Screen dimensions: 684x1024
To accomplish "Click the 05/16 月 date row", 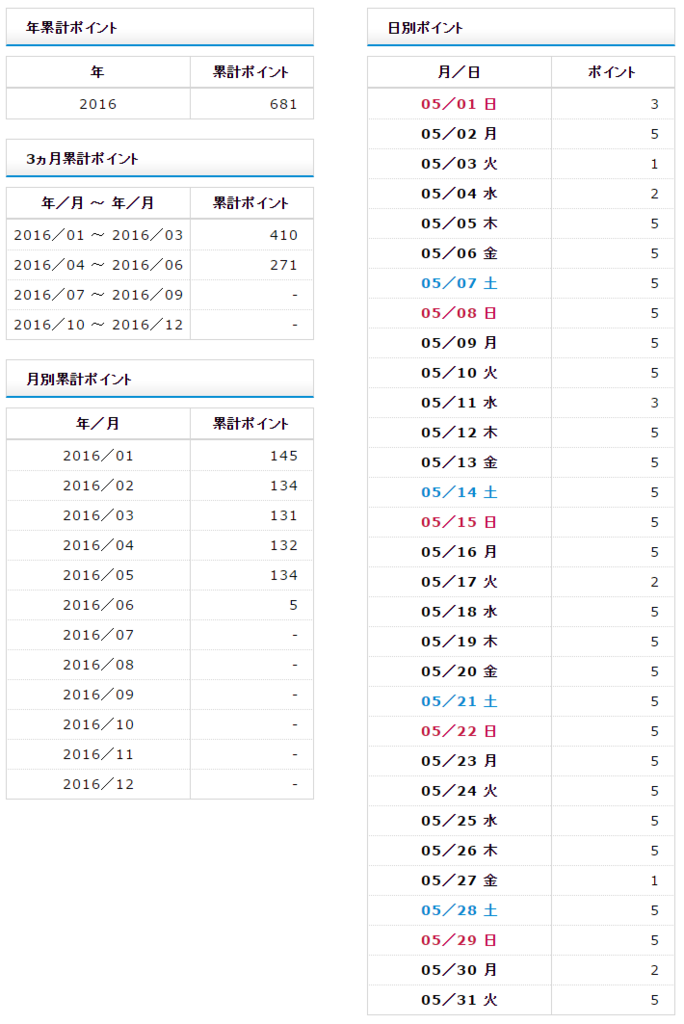I will (x=521, y=552).
